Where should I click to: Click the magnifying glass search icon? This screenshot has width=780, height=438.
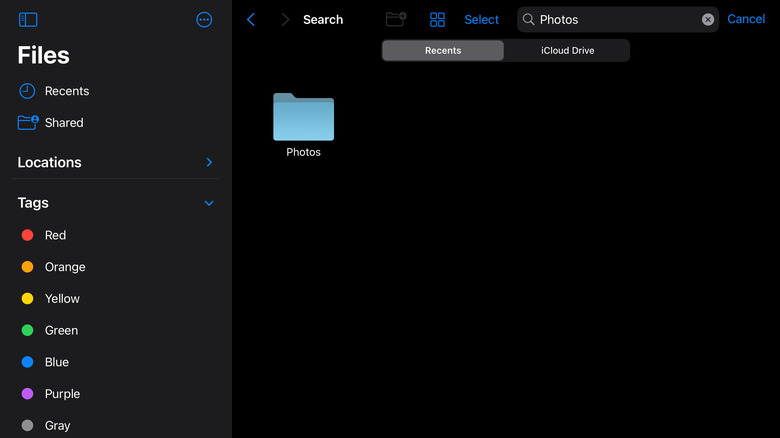coord(529,19)
